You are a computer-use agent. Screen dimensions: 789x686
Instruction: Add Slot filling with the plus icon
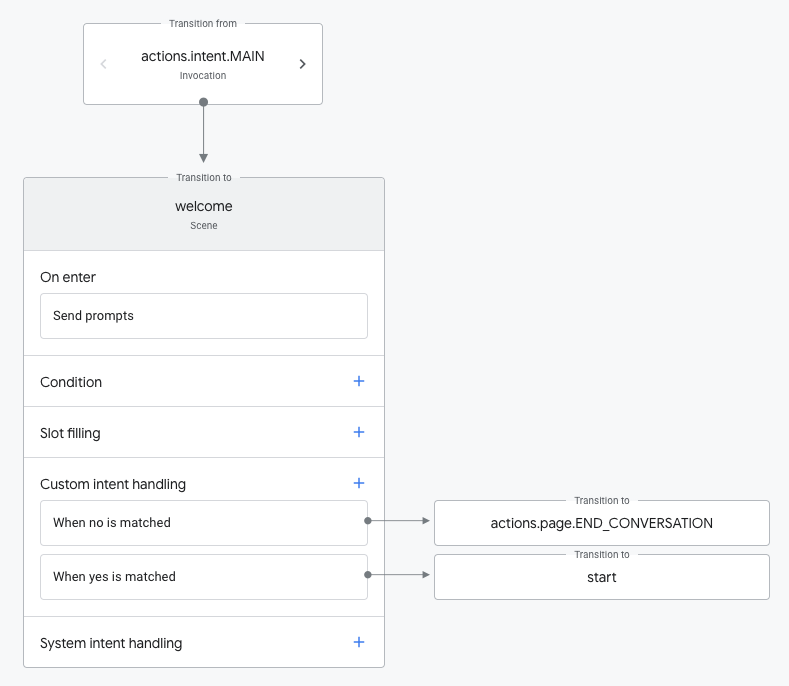(359, 432)
